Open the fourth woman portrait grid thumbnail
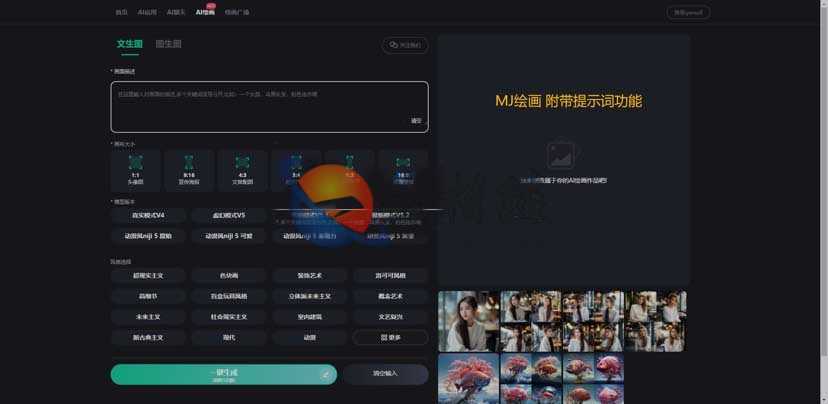 click(656, 321)
